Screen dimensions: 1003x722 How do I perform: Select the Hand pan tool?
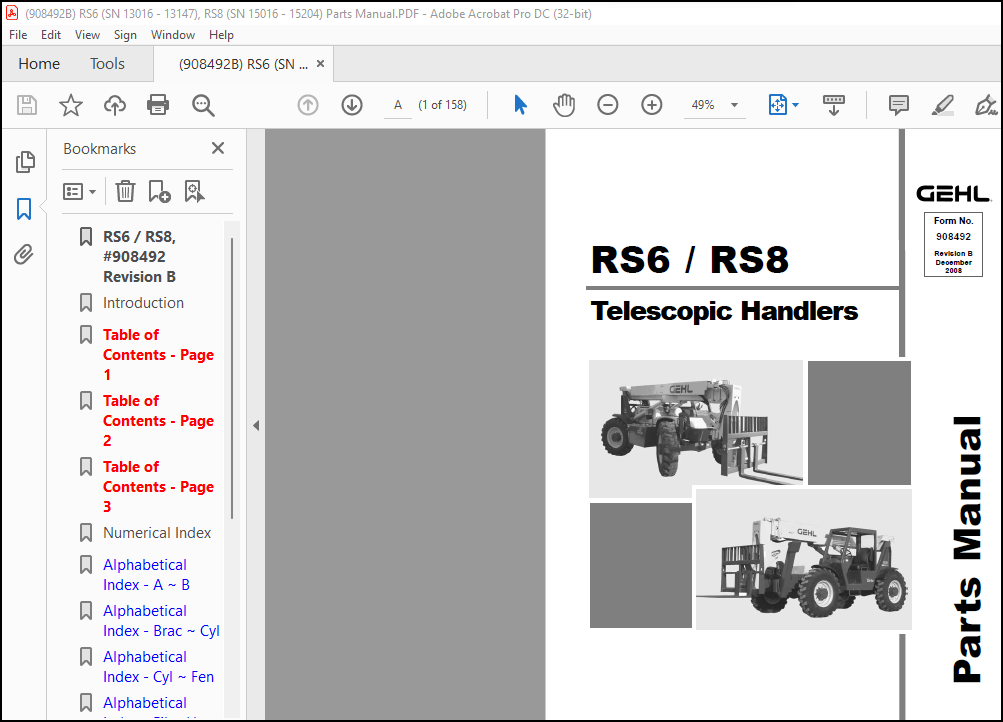[x=564, y=105]
